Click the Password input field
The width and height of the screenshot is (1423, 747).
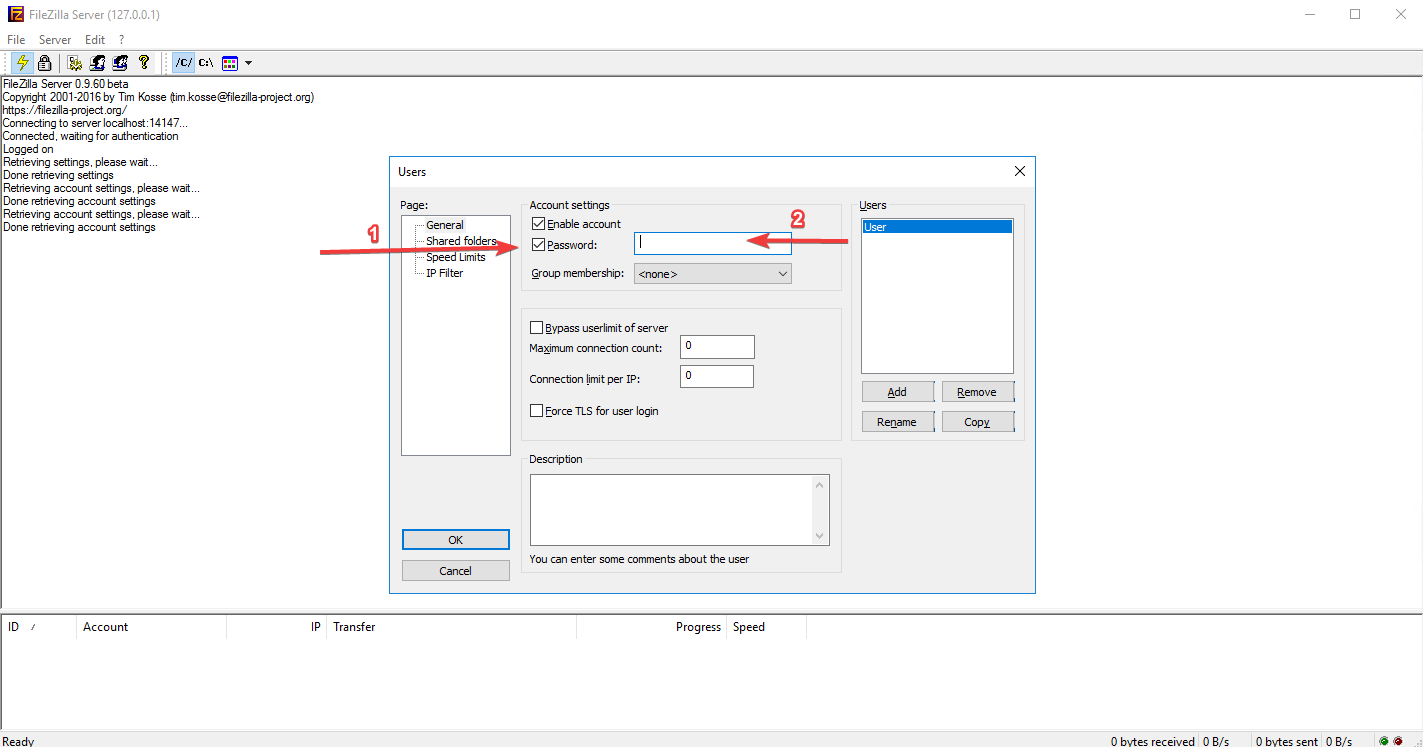coord(712,243)
